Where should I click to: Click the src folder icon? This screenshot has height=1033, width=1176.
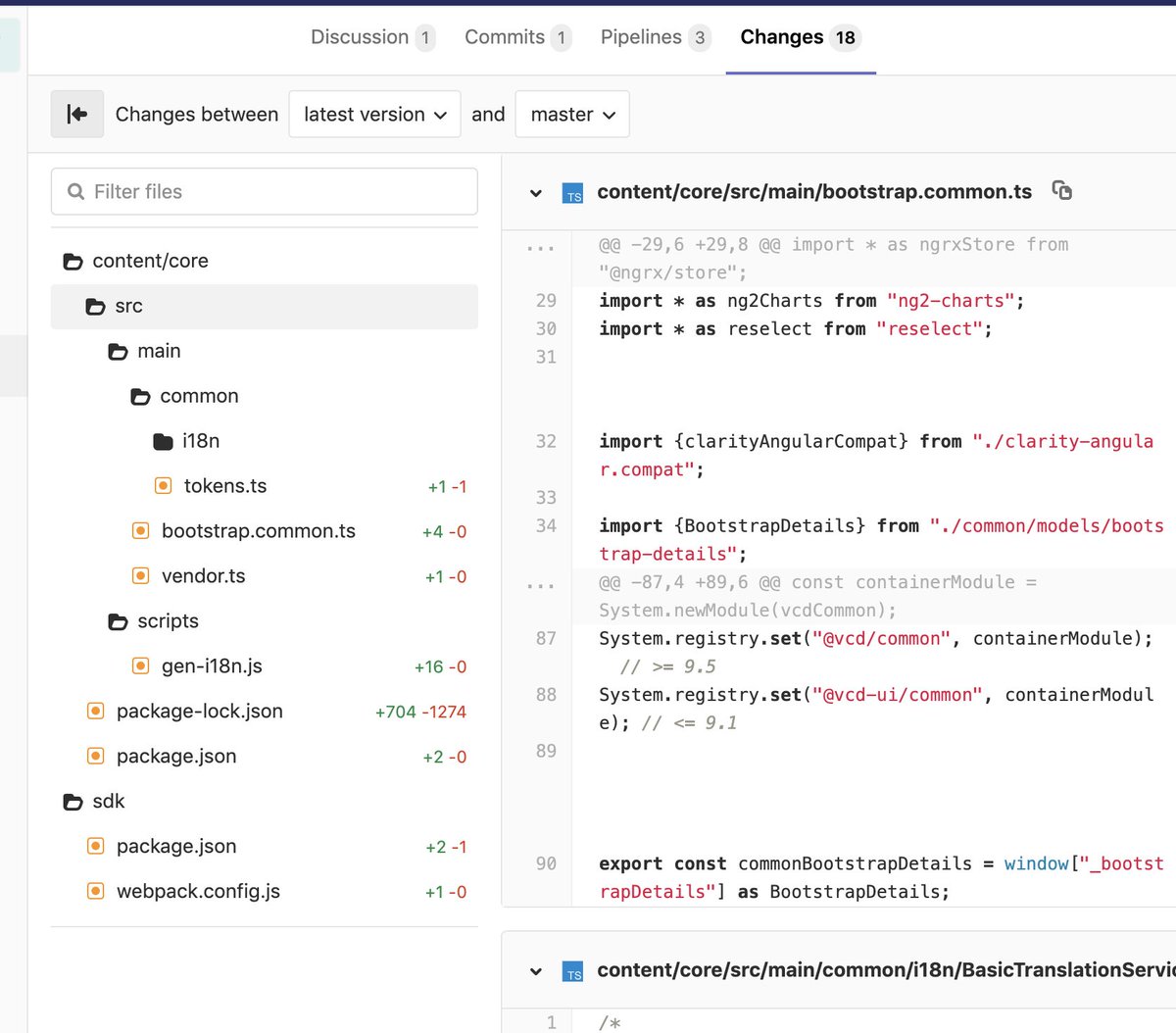click(95, 307)
